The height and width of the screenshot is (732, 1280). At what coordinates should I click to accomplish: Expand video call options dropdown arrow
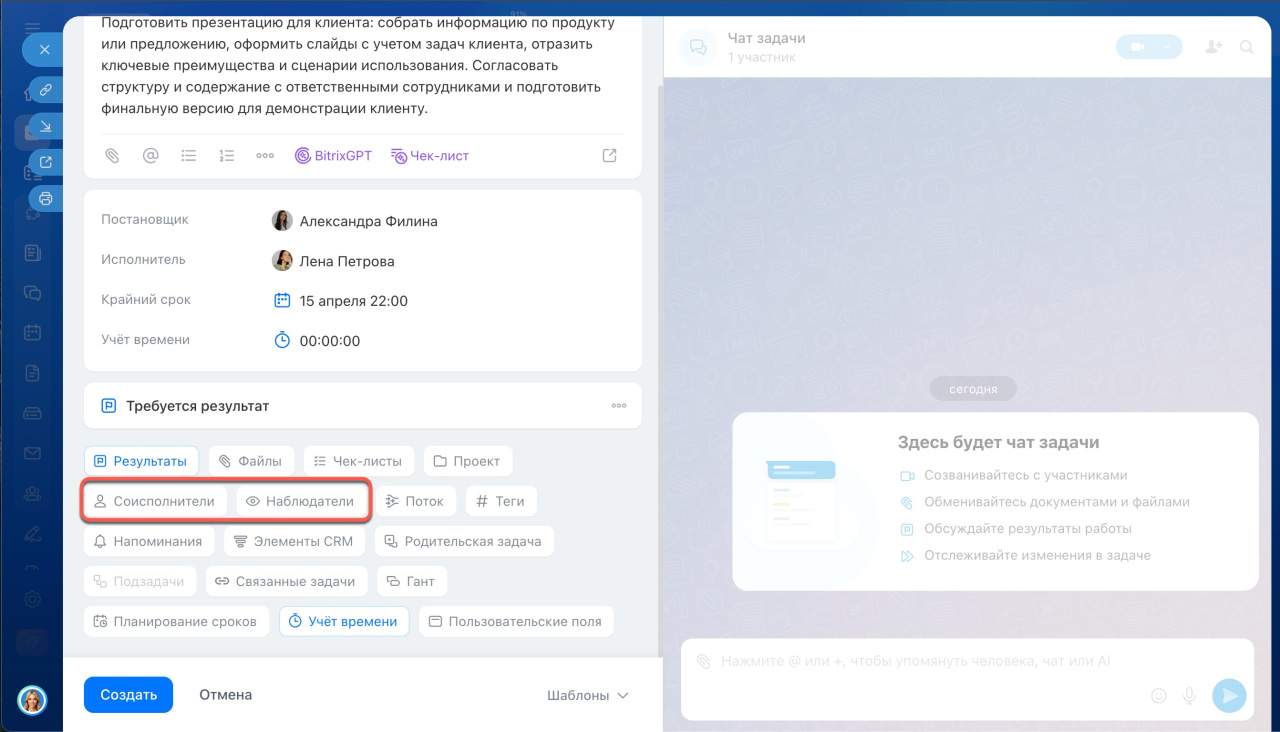tap(1166, 47)
